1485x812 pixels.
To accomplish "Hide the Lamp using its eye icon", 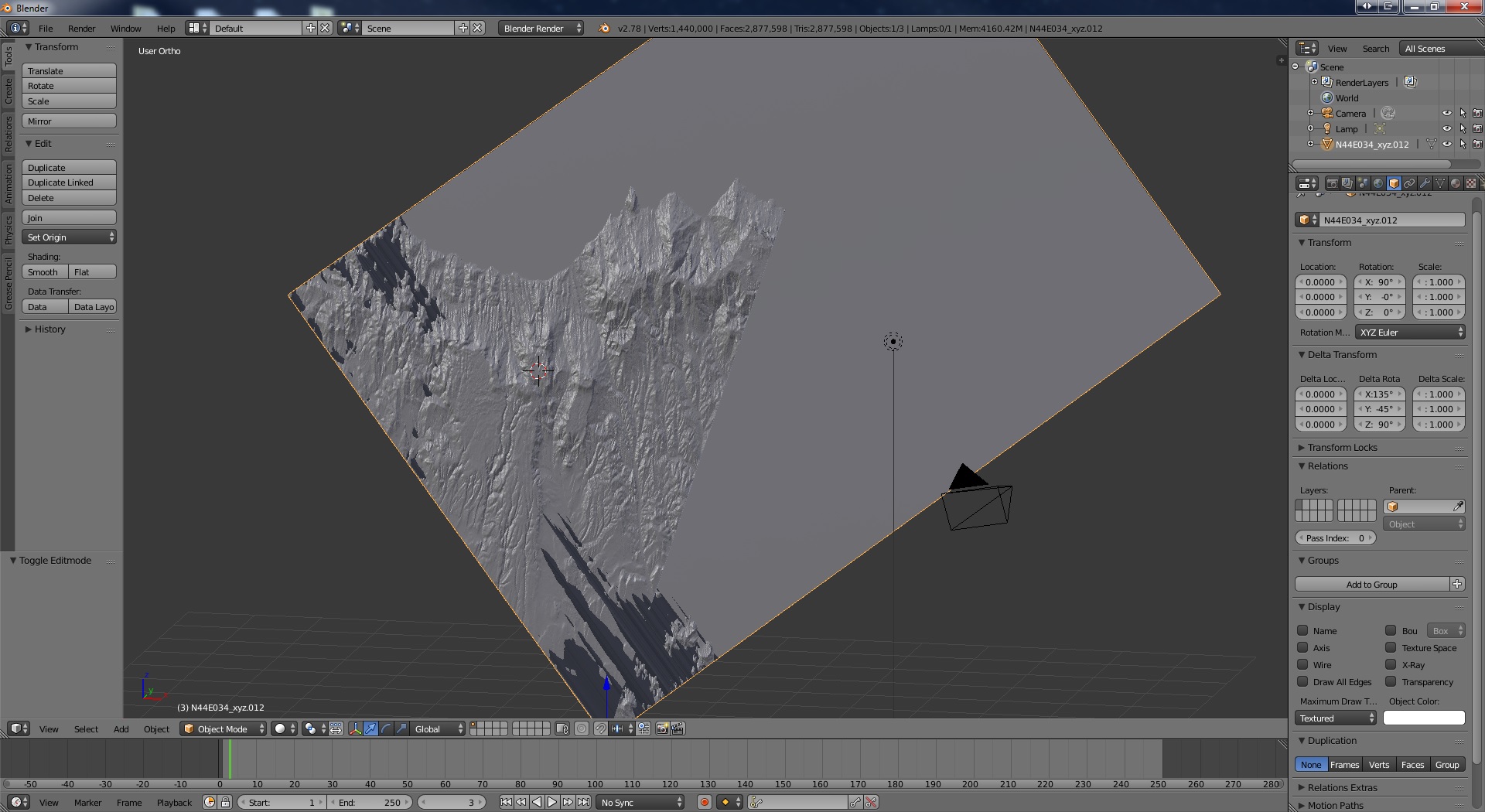I will (1446, 128).
